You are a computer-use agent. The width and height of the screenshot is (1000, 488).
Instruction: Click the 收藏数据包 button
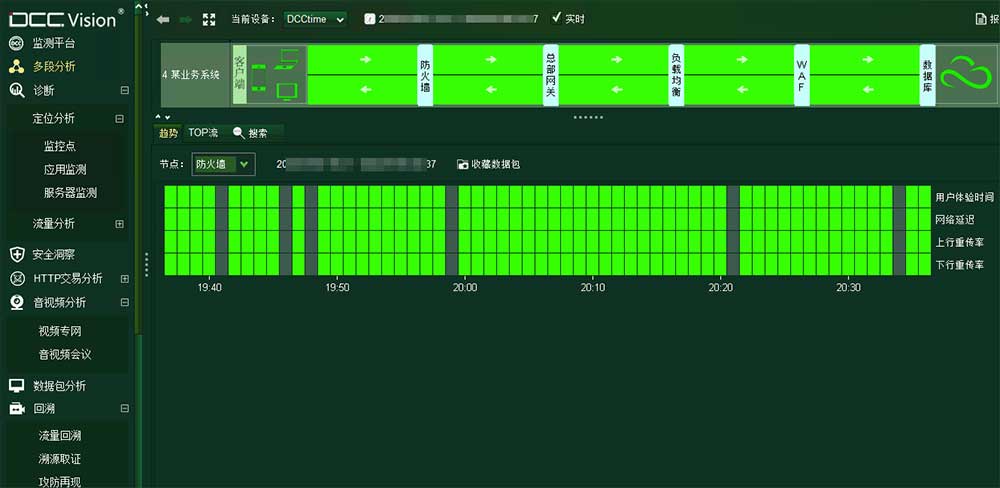[489, 164]
